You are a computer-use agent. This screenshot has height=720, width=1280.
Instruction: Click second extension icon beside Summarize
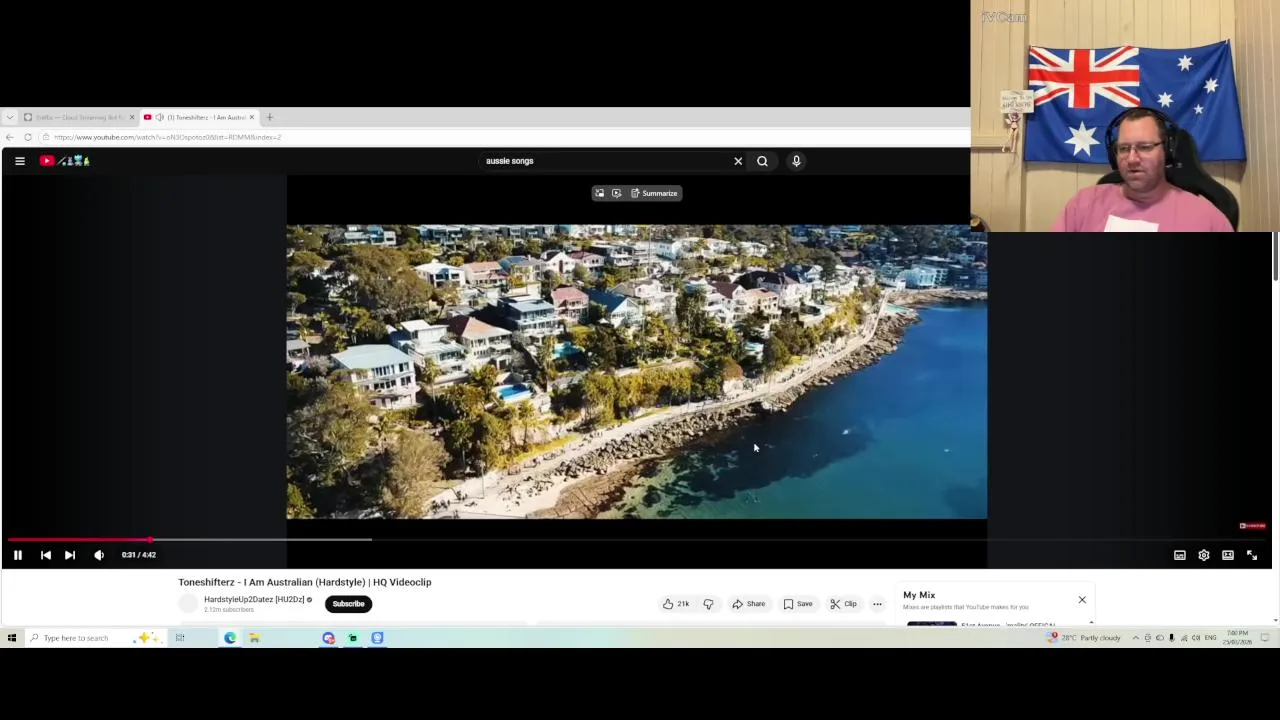tap(616, 193)
